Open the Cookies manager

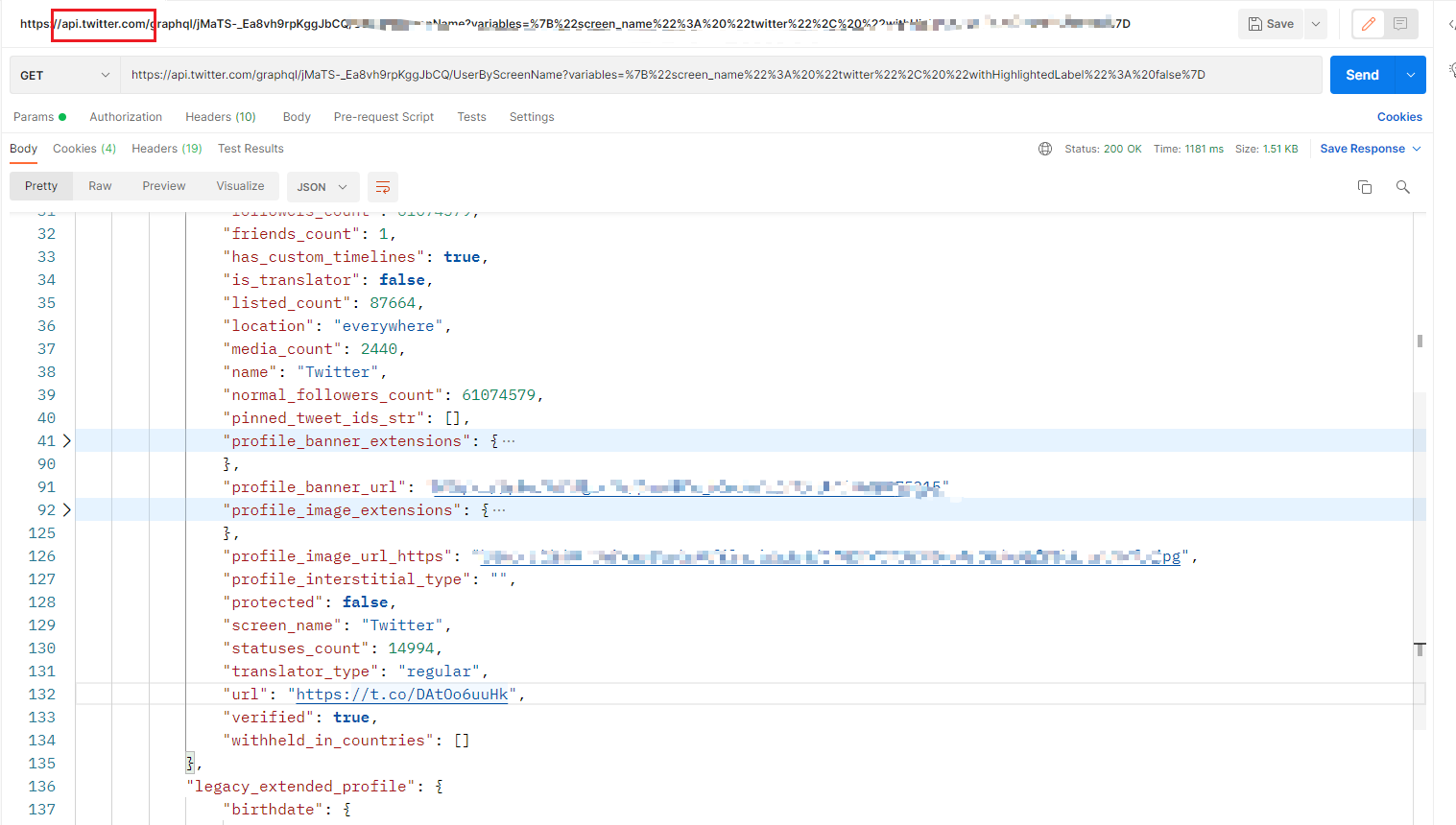(1399, 116)
